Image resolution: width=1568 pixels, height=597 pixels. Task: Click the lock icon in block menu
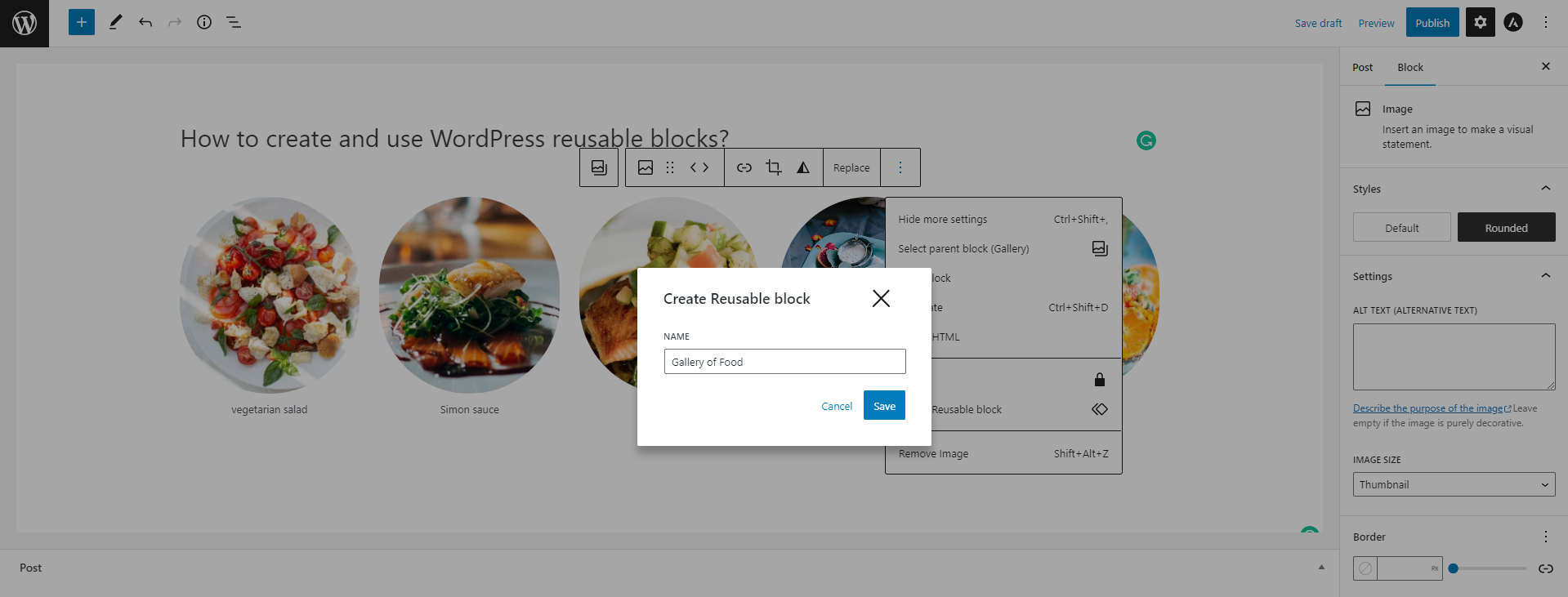coord(1100,380)
